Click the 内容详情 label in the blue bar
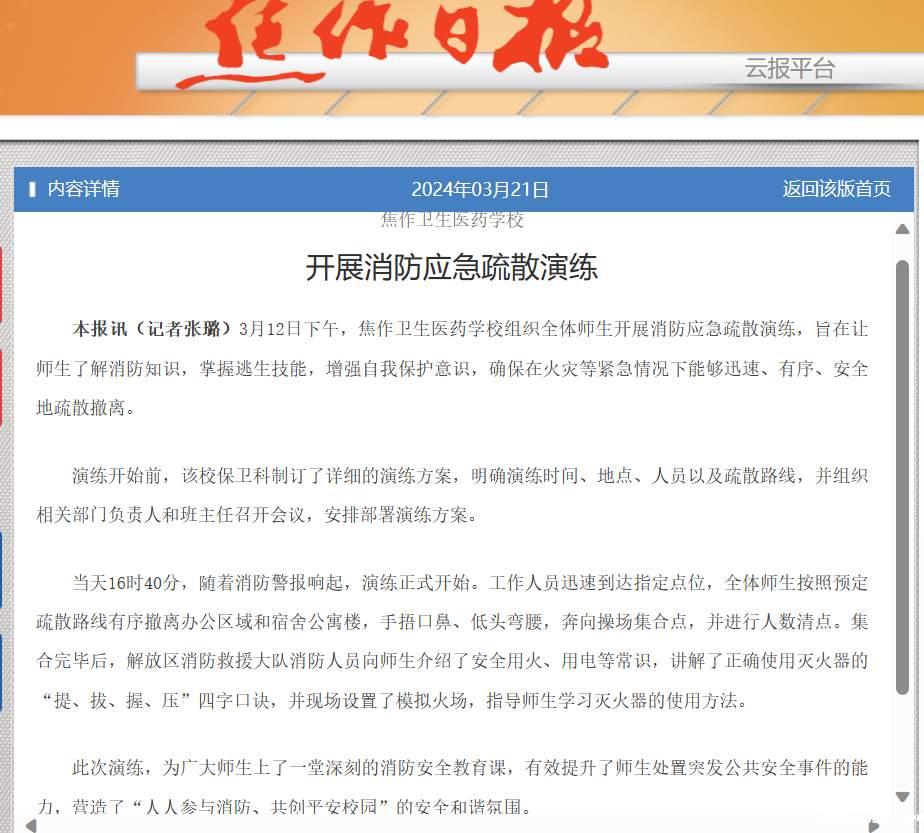Screen dimensions: 924x833 point(84,189)
